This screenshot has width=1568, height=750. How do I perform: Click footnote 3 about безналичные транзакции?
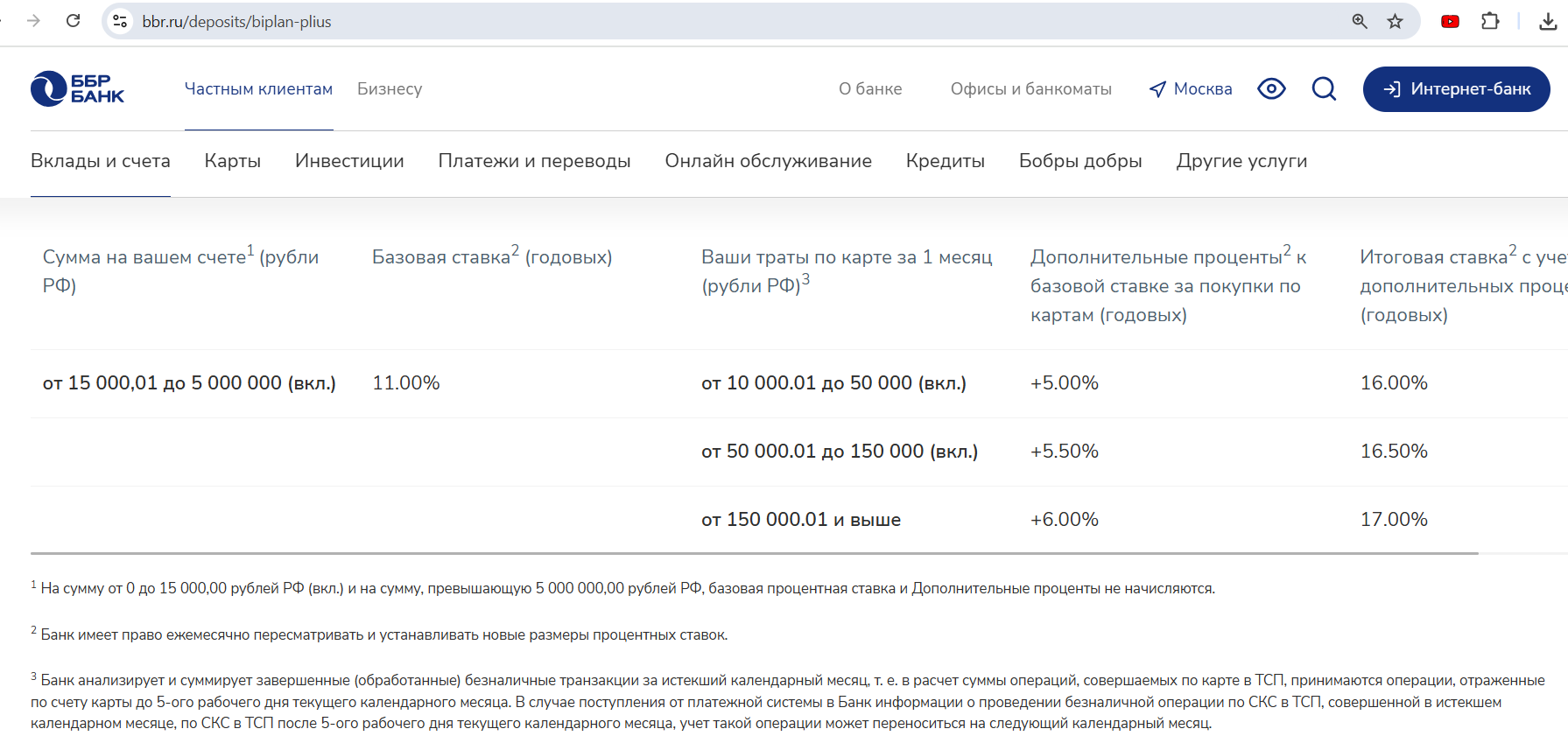coord(788,701)
